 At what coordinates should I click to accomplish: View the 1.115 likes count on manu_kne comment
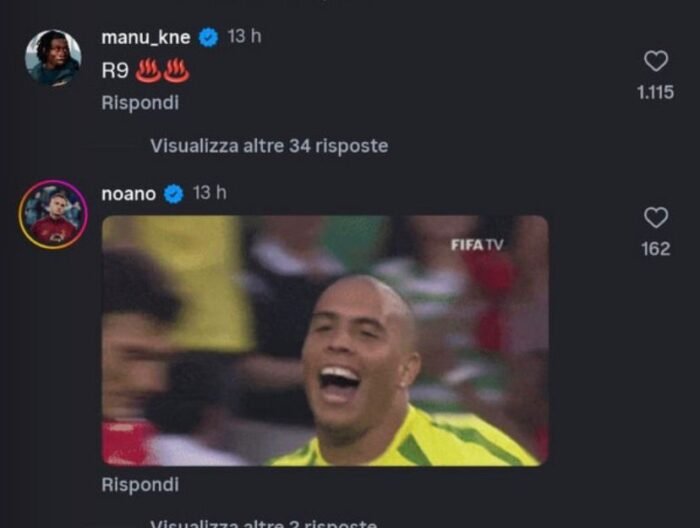click(x=655, y=92)
